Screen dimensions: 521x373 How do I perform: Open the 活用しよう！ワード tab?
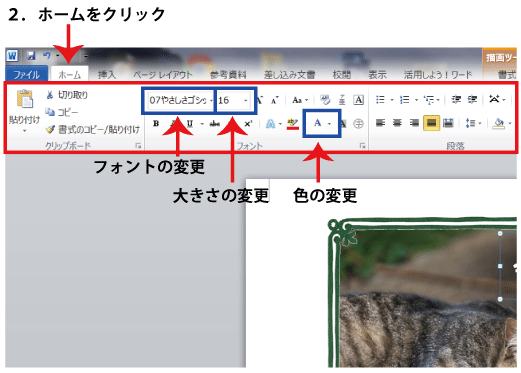(438, 75)
